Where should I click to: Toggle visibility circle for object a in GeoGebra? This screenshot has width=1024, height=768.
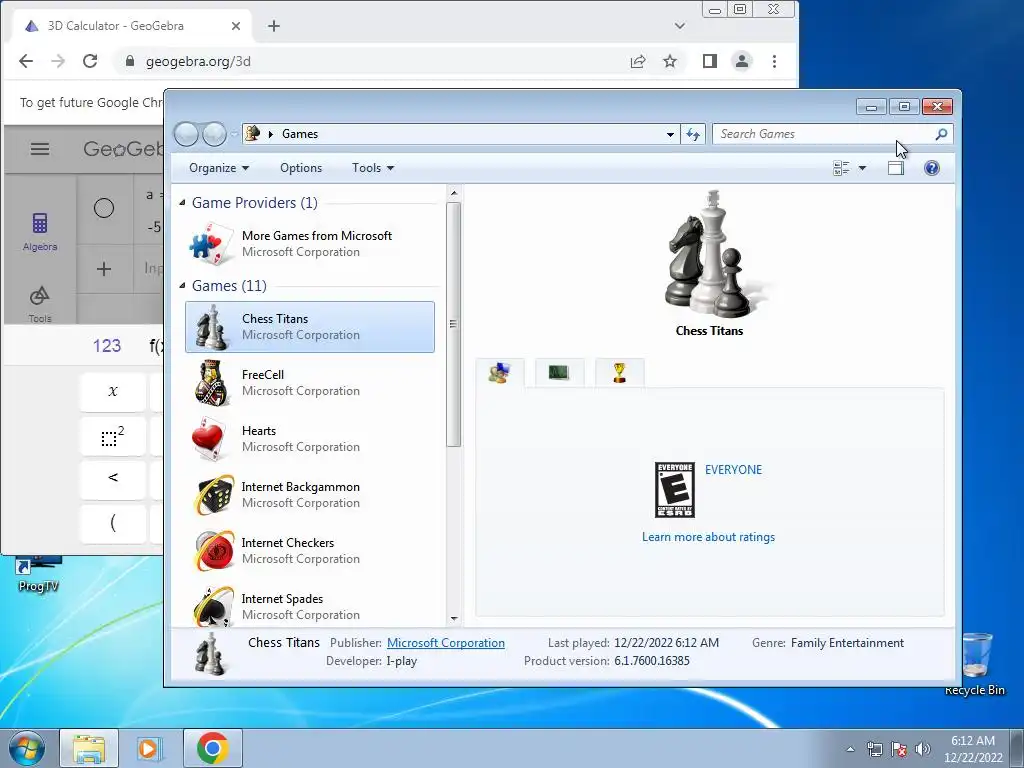[104, 208]
